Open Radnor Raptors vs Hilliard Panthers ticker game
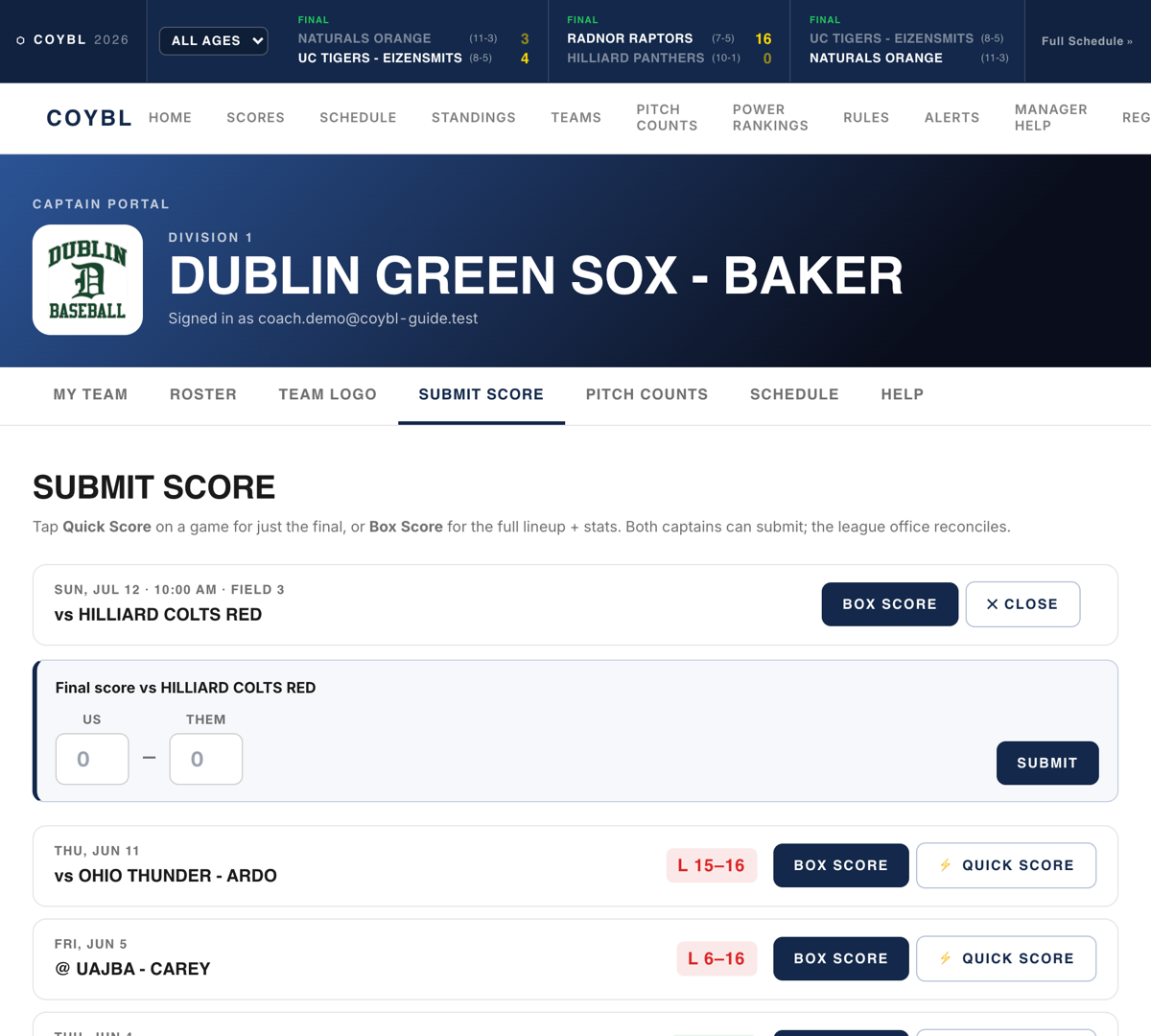The image size is (1151, 1036). coord(669,41)
